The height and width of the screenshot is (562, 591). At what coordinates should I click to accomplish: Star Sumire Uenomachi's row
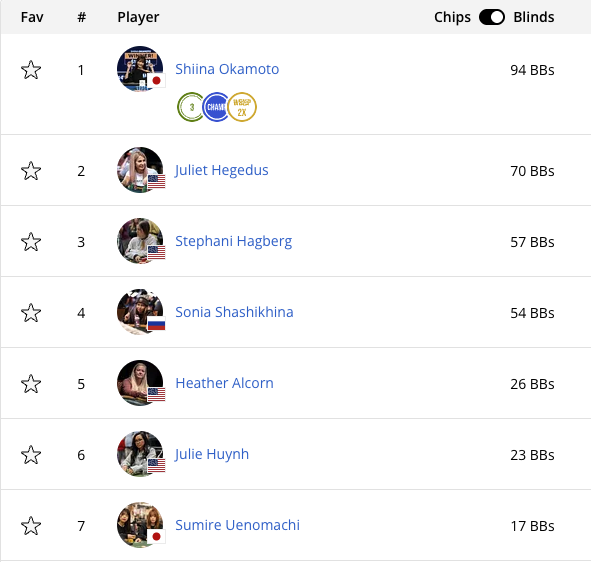click(x=31, y=526)
